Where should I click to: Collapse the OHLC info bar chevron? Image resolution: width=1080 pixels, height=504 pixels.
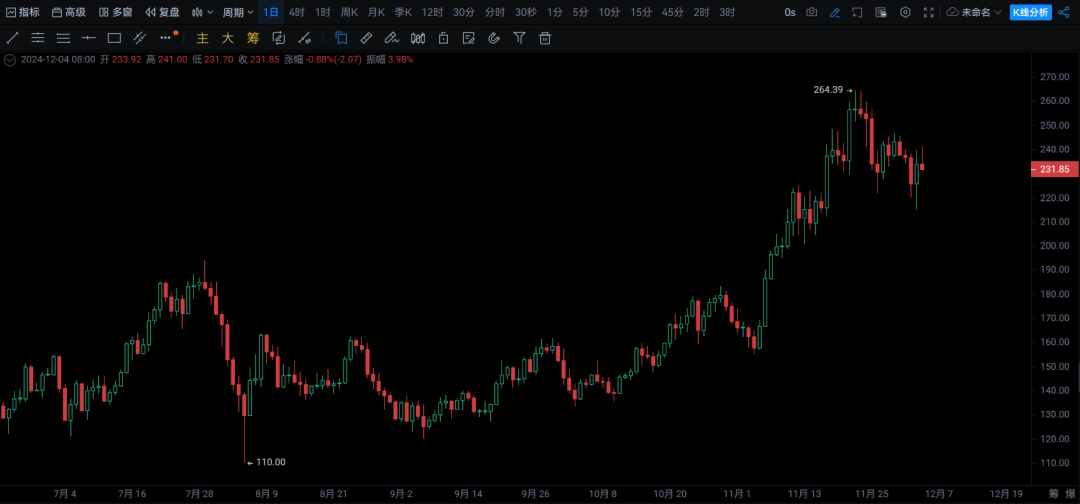click(10, 59)
